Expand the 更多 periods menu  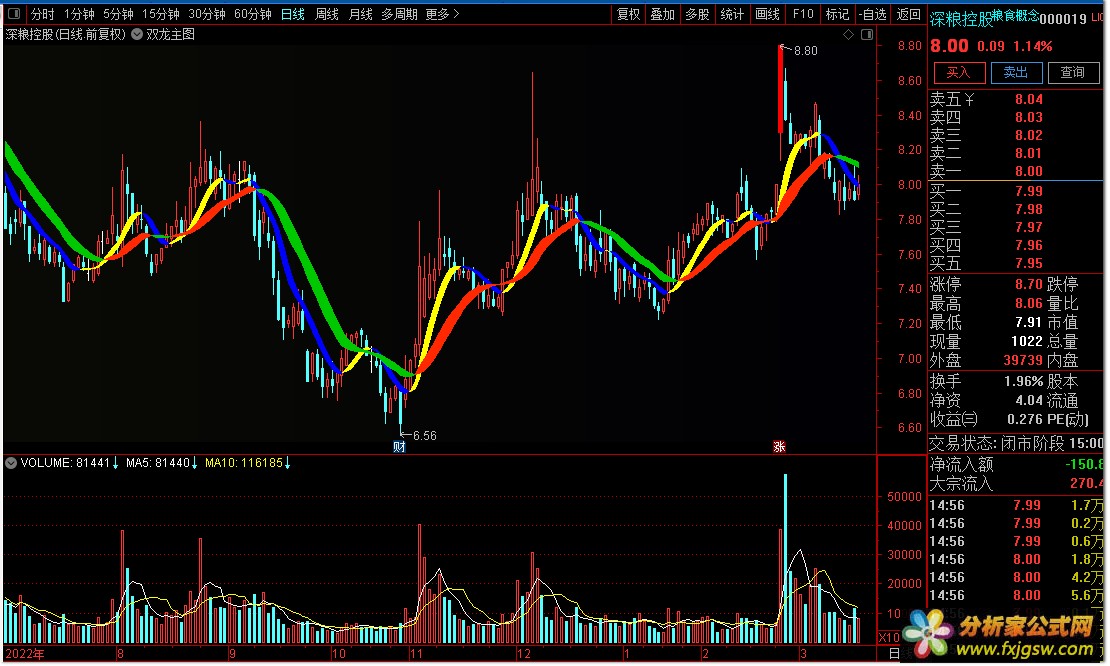click(442, 13)
